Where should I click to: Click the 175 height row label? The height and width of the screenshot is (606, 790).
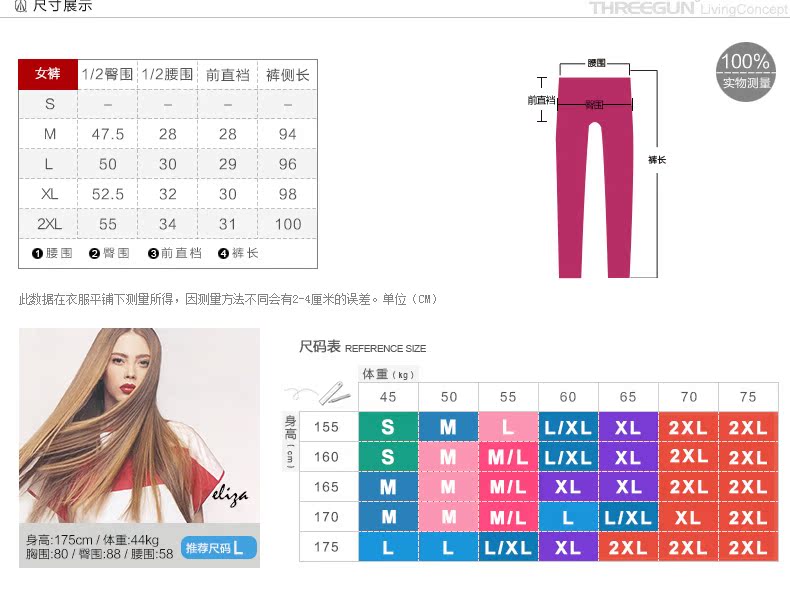[x=326, y=547]
